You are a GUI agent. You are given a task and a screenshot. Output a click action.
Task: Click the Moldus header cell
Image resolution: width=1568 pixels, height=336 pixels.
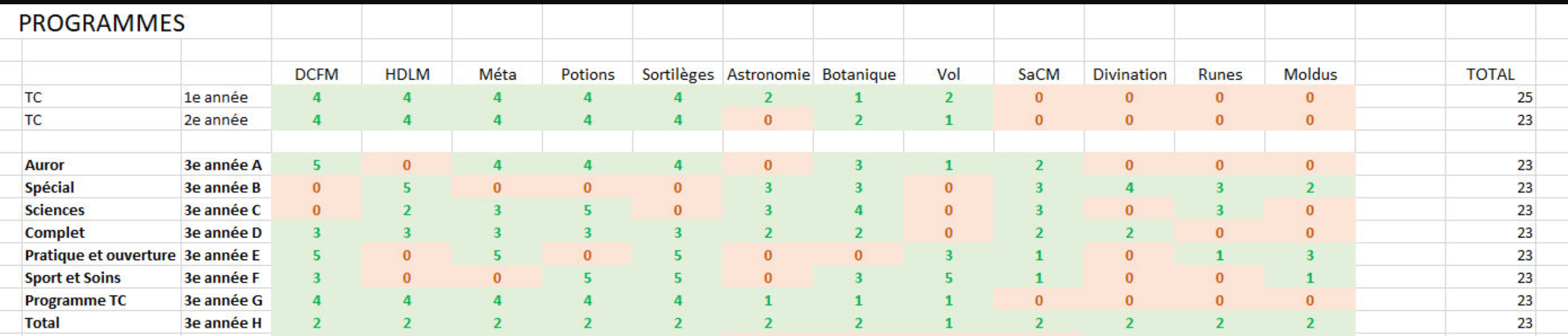click(1310, 75)
